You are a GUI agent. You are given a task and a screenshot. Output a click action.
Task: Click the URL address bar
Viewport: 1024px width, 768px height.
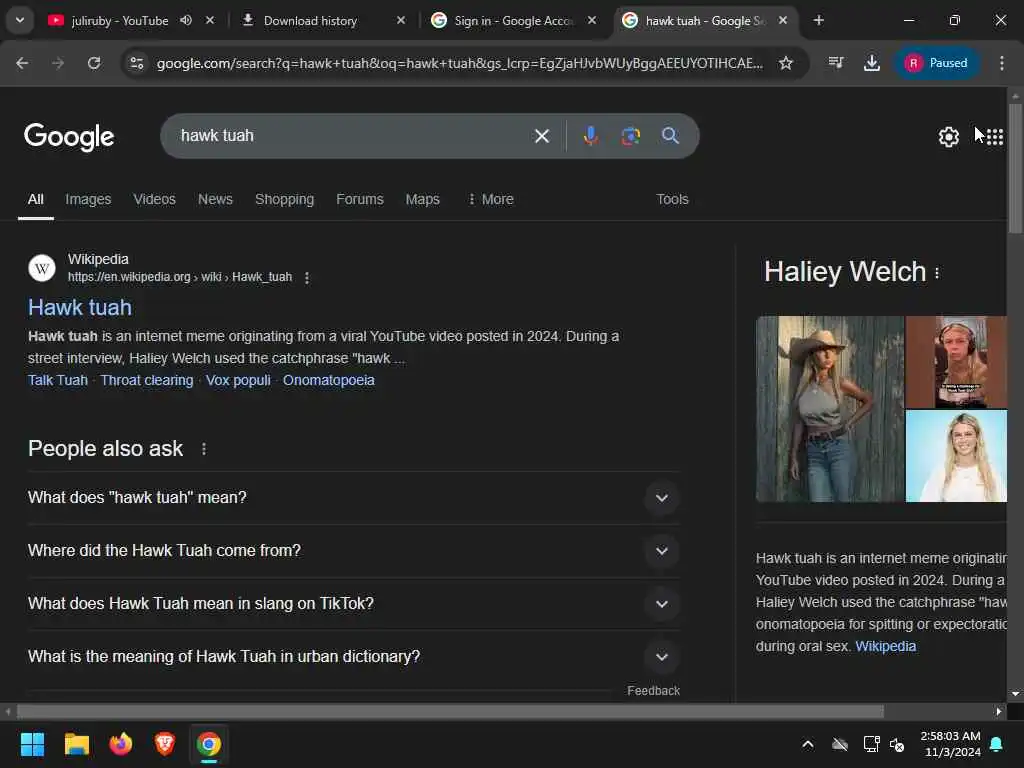pyautogui.click(x=459, y=63)
